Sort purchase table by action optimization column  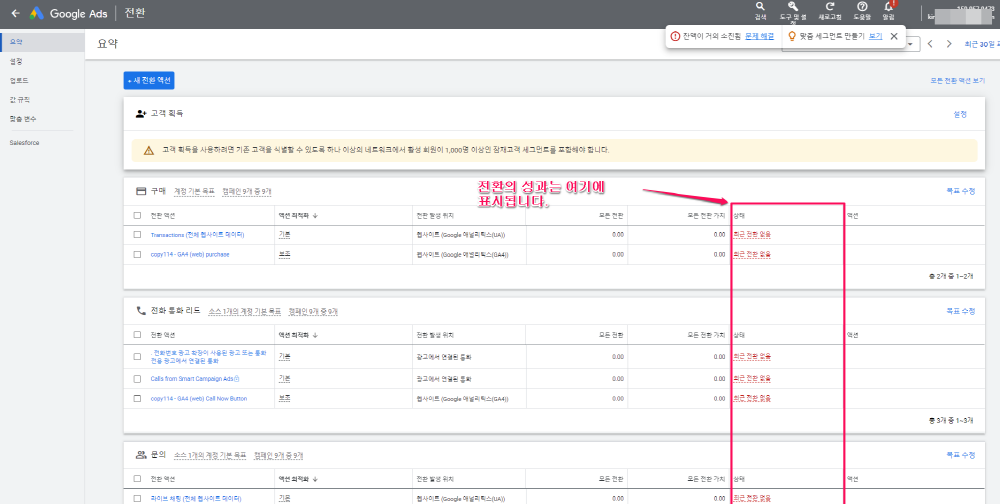pyautogui.click(x=296, y=215)
